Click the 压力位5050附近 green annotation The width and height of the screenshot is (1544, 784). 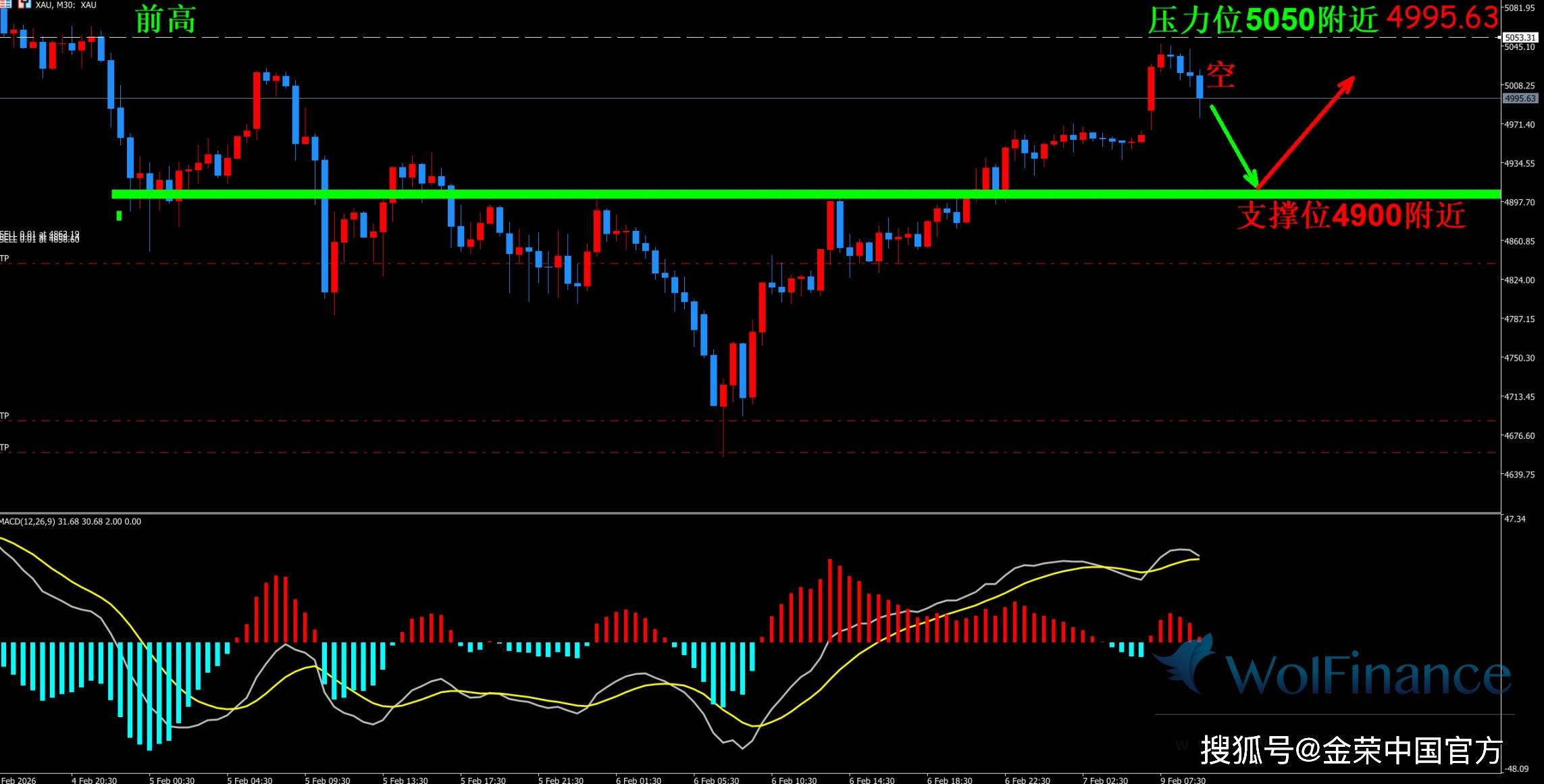click(x=1263, y=20)
